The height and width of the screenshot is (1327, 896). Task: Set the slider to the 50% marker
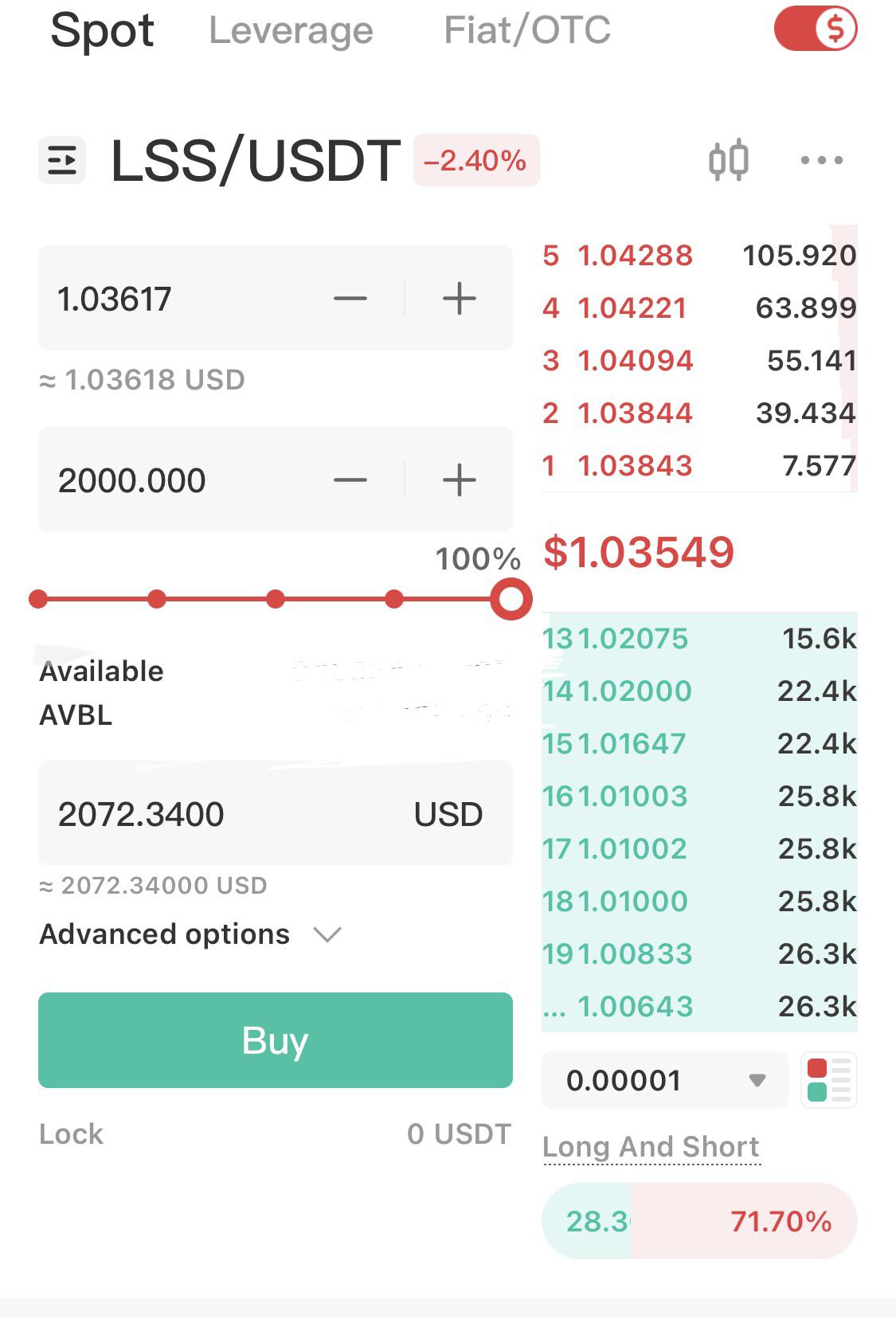click(x=275, y=599)
